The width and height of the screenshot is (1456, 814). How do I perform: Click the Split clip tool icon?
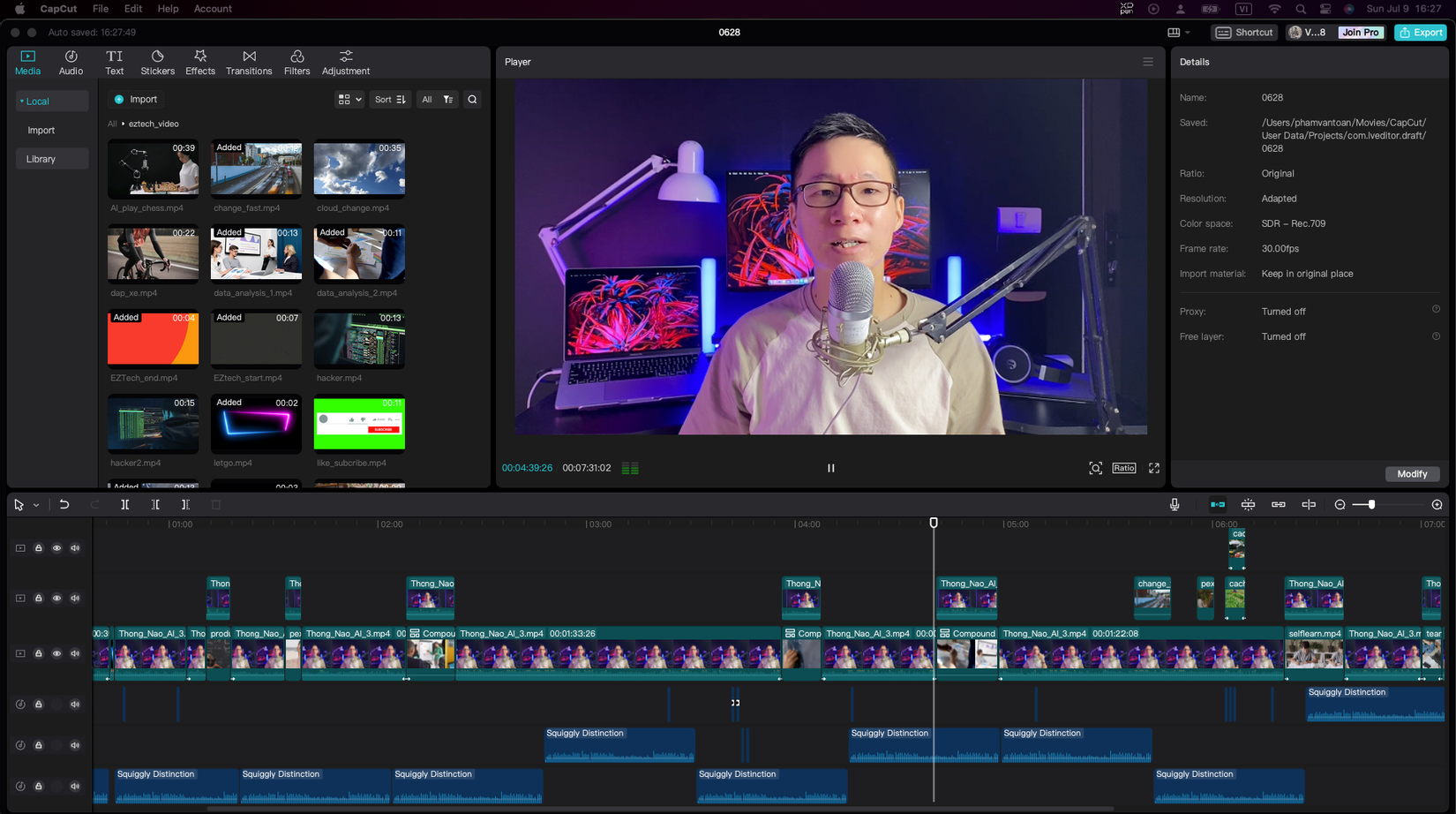coord(125,505)
